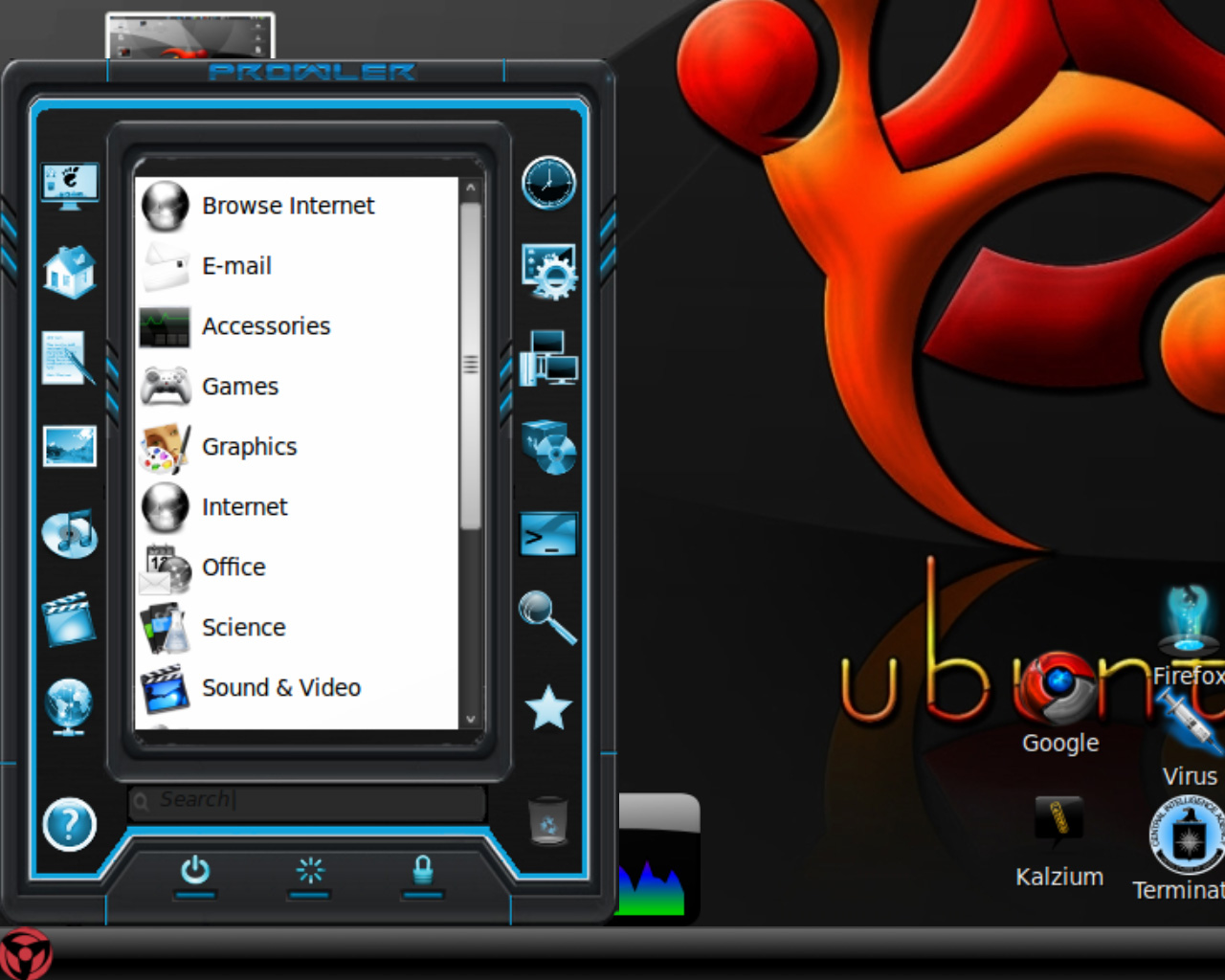Click the favorites star icon
The height and width of the screenshot is (980, 1225).
[x=549, y=708]
